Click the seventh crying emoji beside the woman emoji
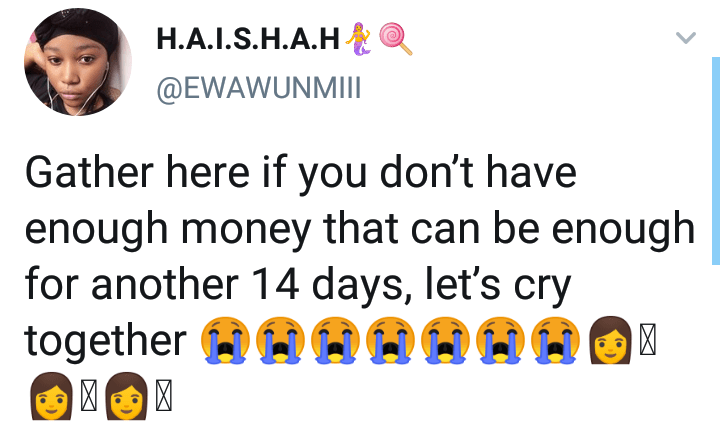This screenshot has height=437, width=720. click(555, 340)
